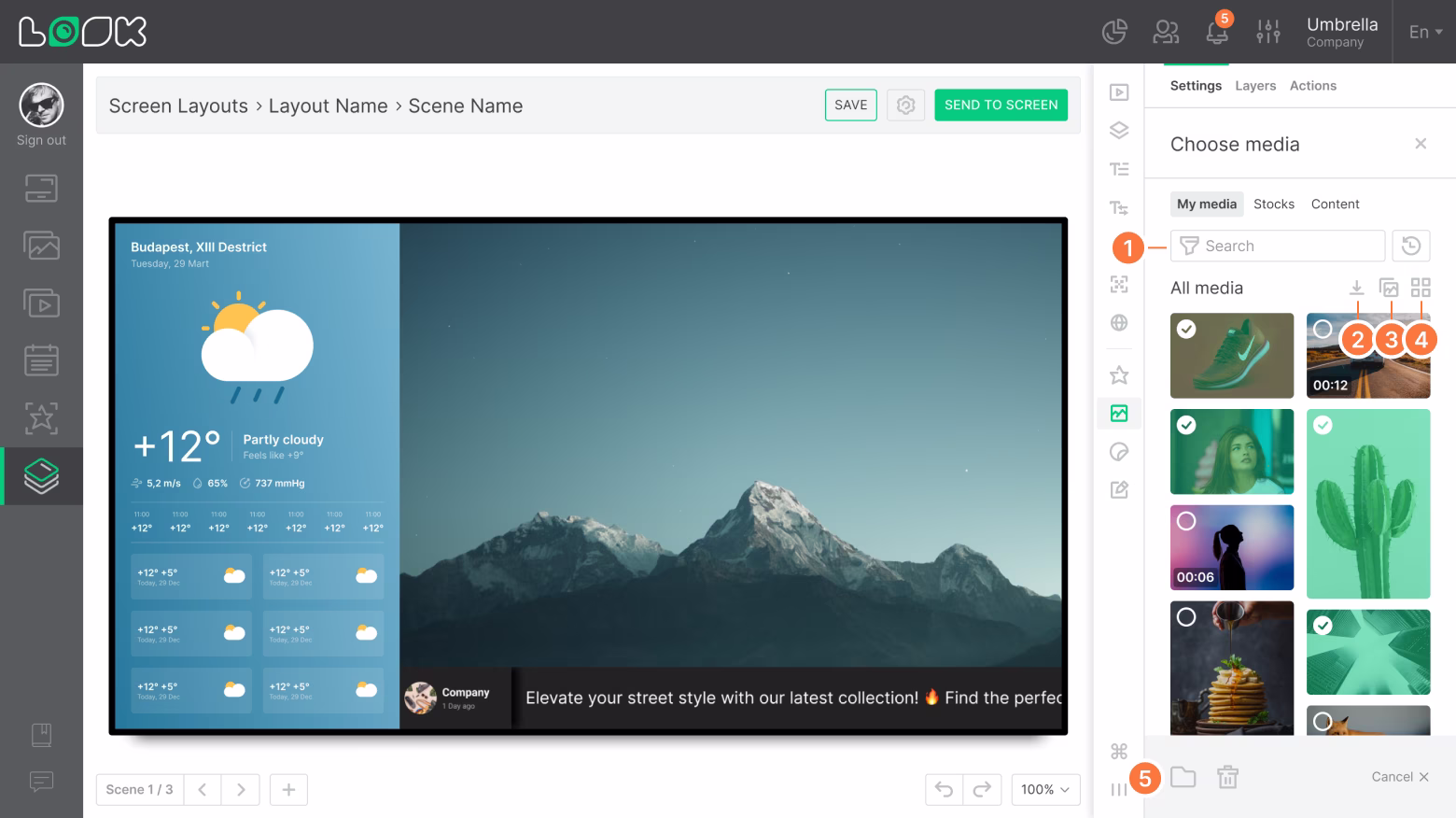Screen dimensions: 1456x818
Task: Click Screen Layouts in breadcrumb
Action: [x=178, y=106]
